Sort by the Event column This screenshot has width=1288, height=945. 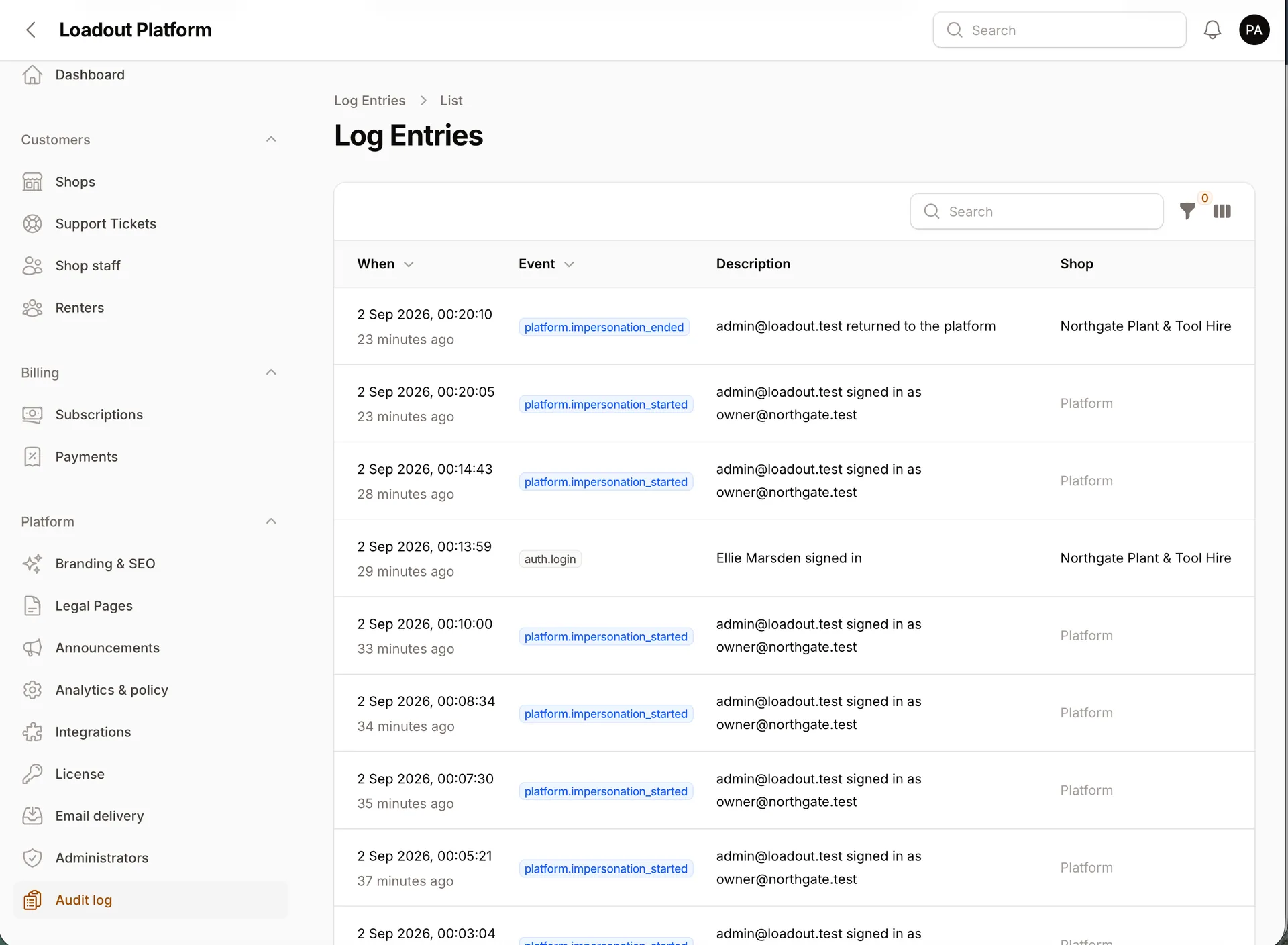tap(546, 264)
